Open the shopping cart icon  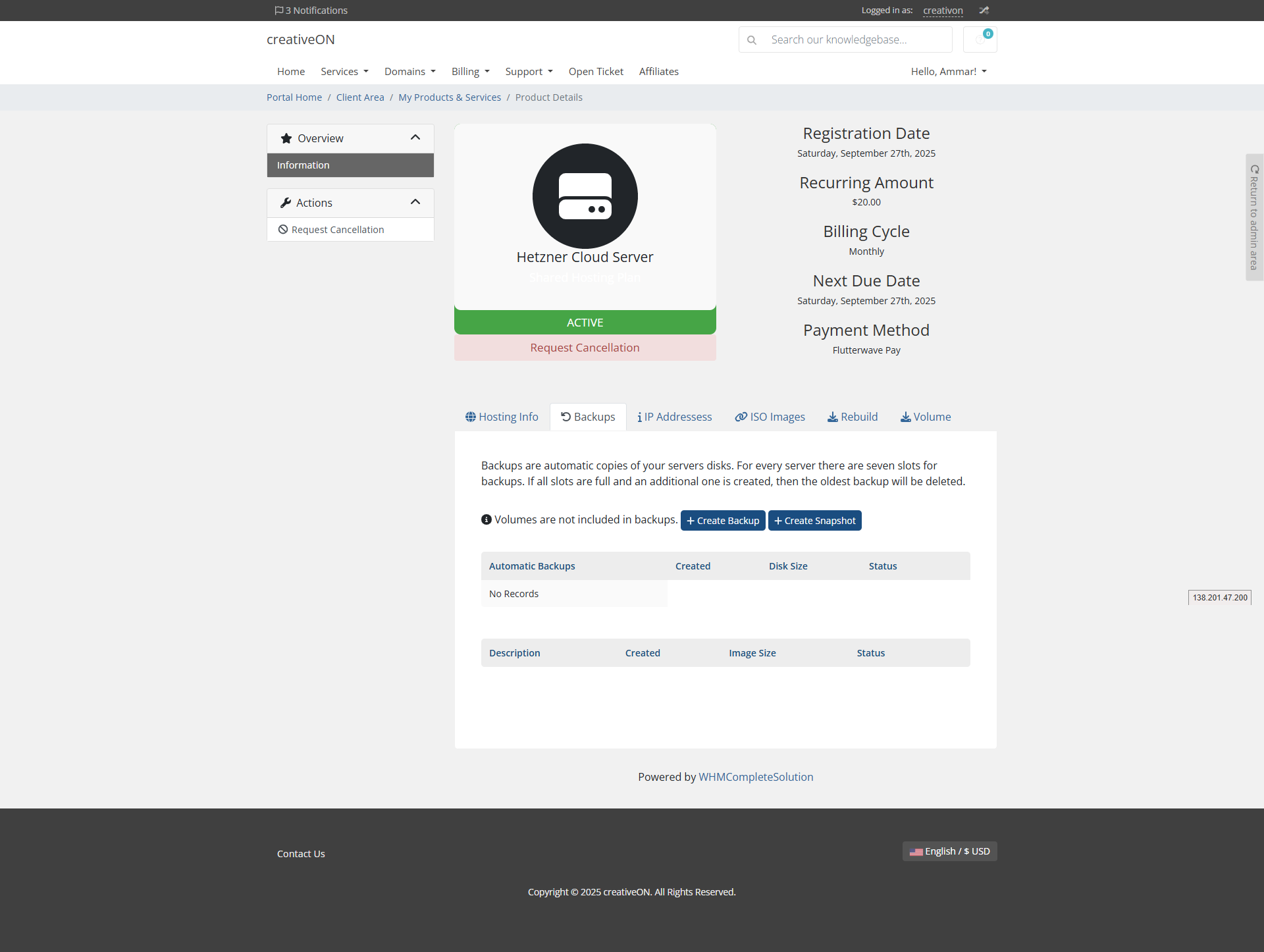pos(980,40)
